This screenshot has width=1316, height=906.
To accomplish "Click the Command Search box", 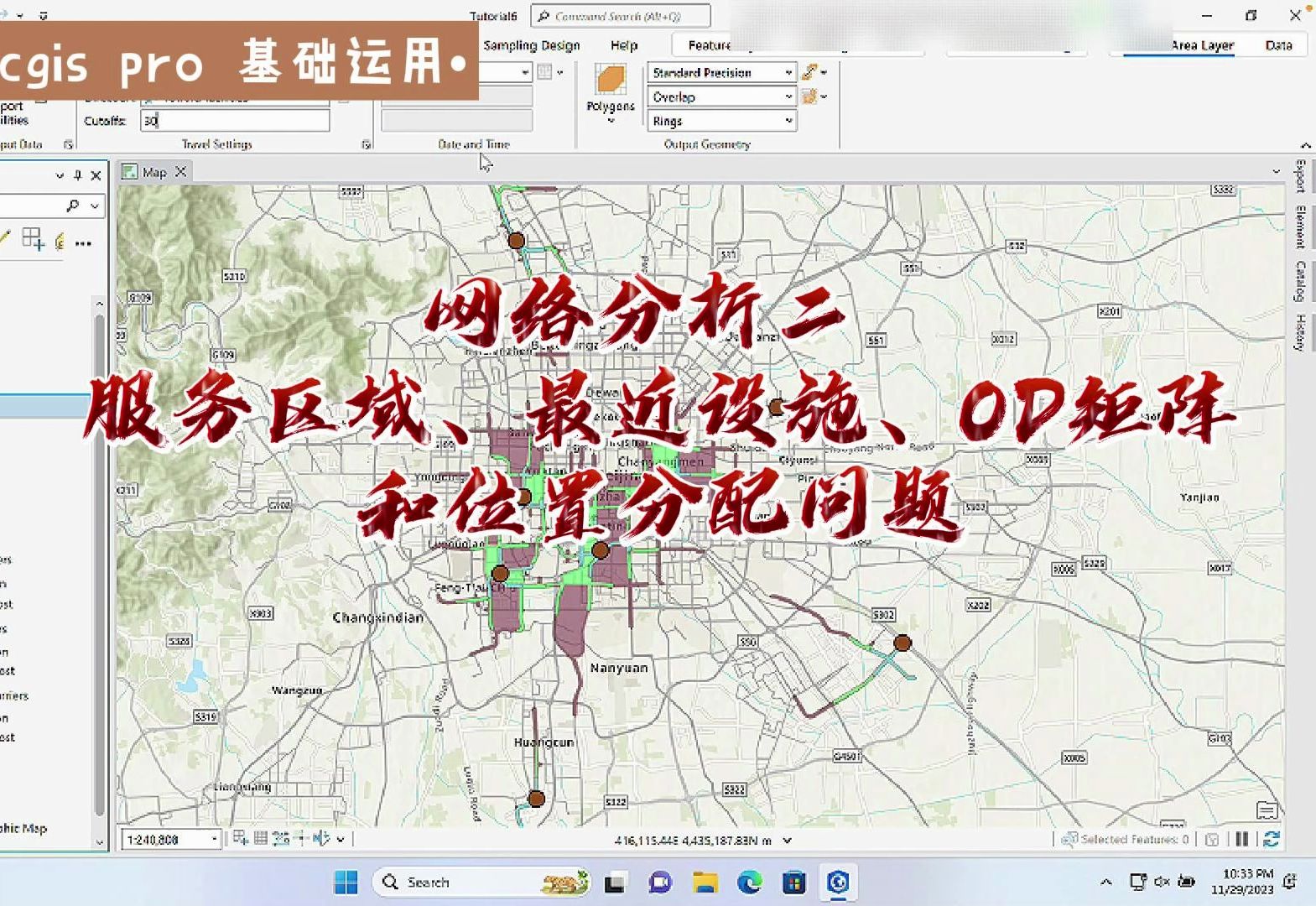I will click(x=621, y=16).
